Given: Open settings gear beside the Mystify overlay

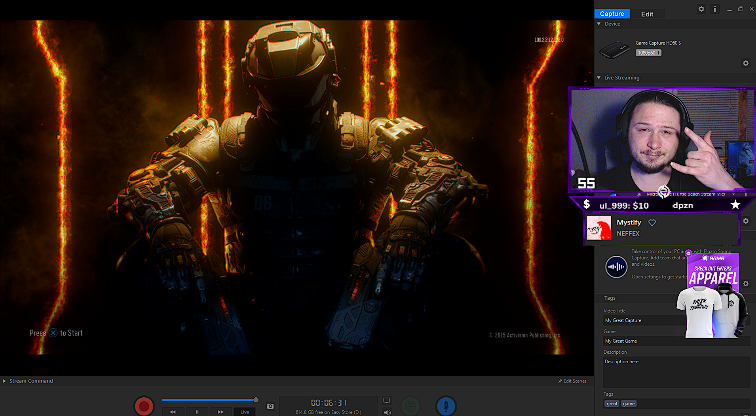Looking at the screenshot, I should click(745, 221).
